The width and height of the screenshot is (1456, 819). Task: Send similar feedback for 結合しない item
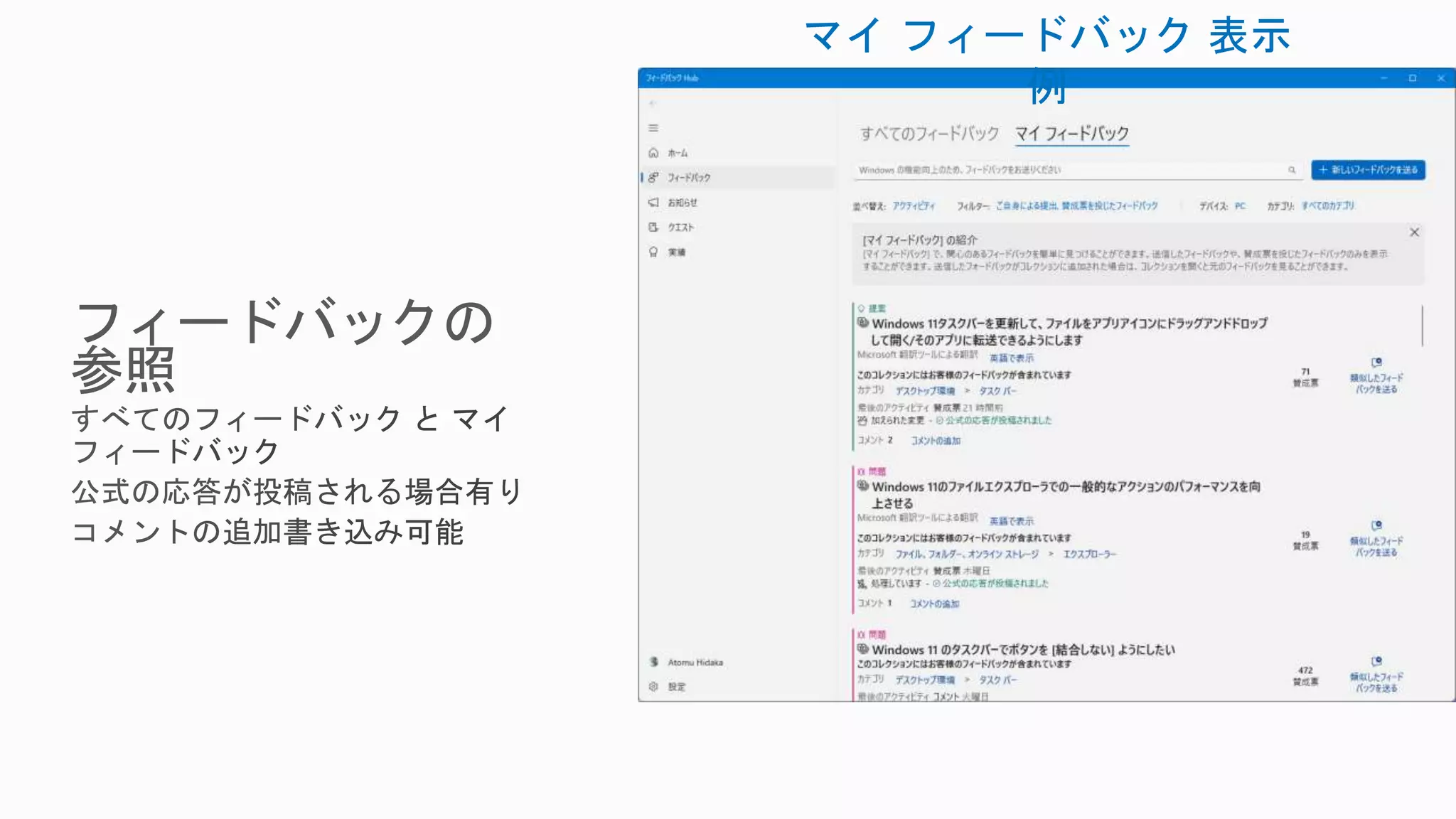click(x=1376, y=675)
